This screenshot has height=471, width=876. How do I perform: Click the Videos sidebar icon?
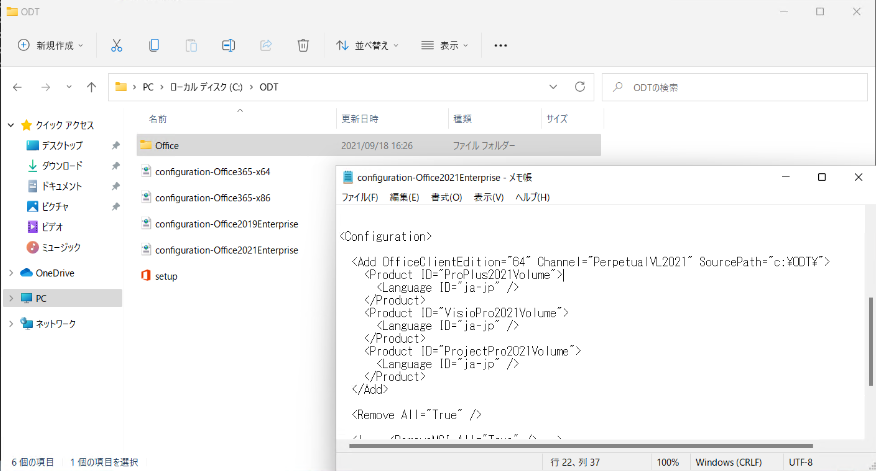(x=32, y=227)
